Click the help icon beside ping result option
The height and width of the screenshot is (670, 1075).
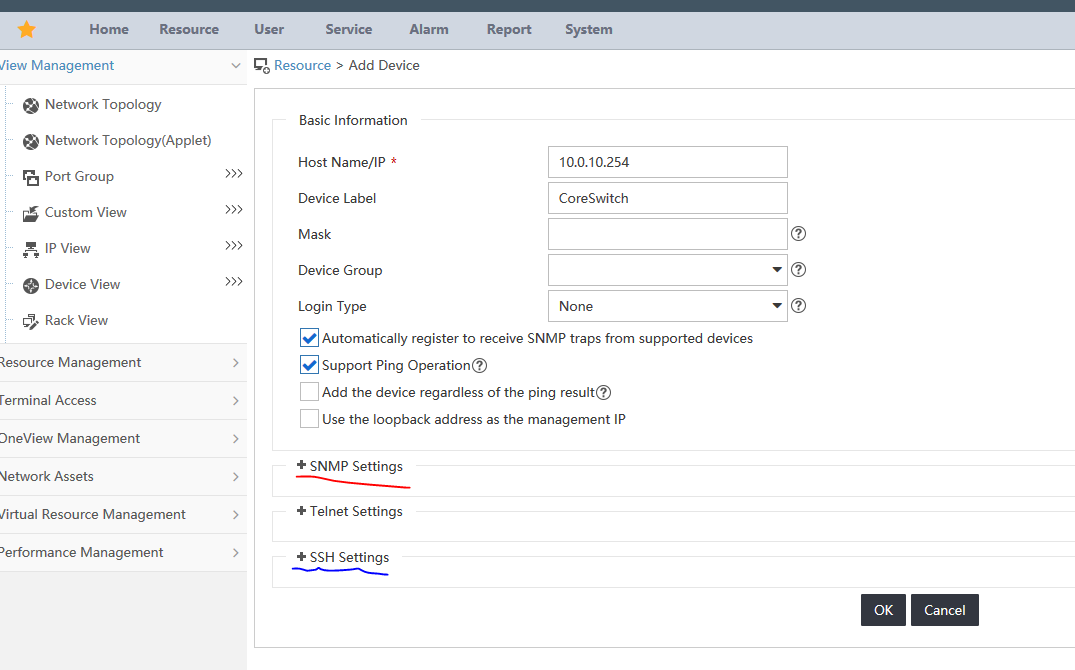click(603, 392)
